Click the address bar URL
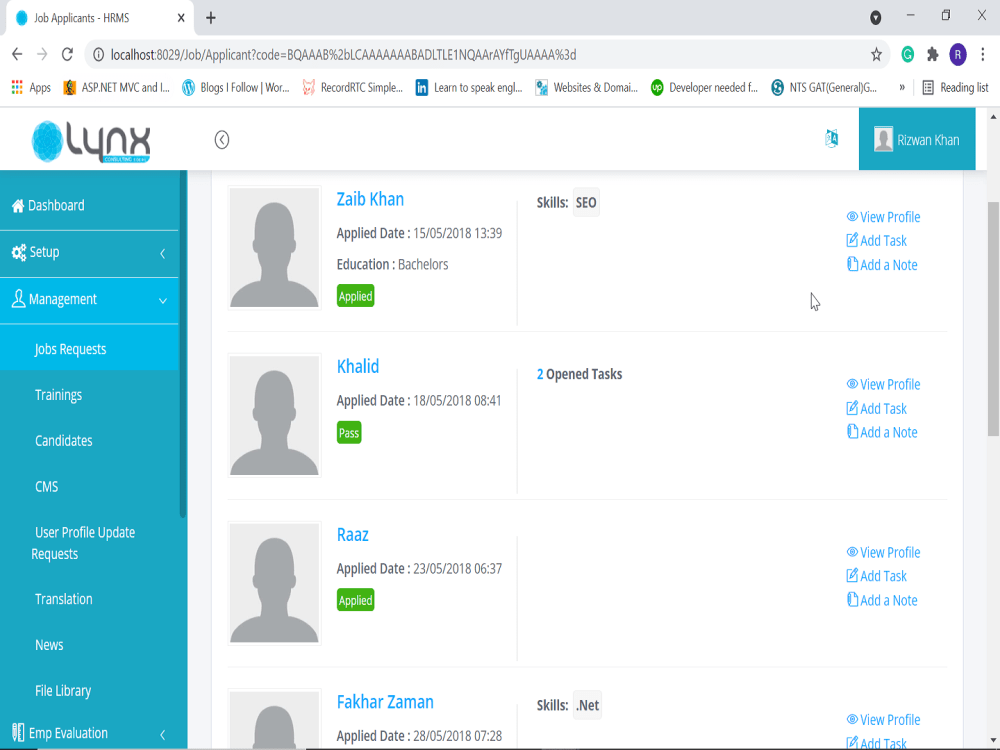 tap(343, 55)
